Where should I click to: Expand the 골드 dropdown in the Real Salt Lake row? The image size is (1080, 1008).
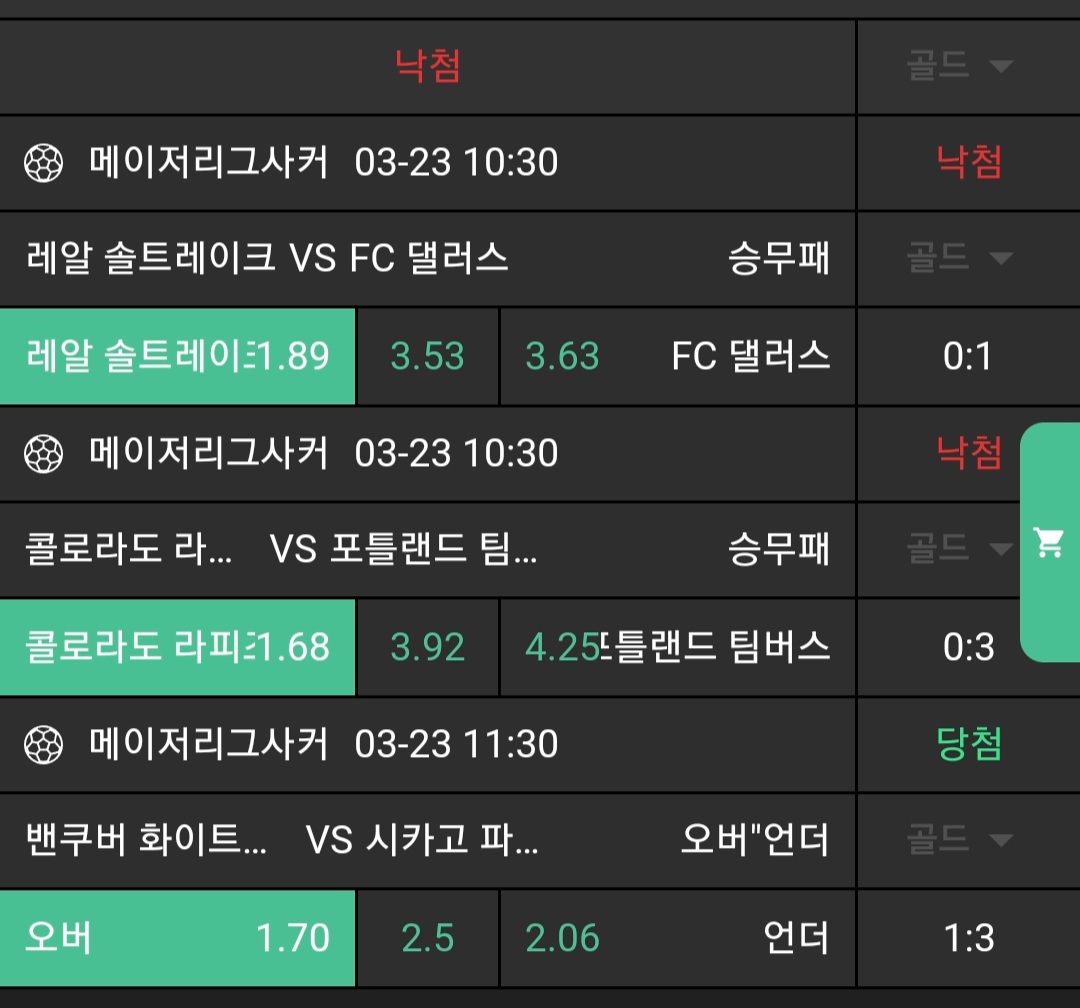pyautogui.click(x=960, y=259)
